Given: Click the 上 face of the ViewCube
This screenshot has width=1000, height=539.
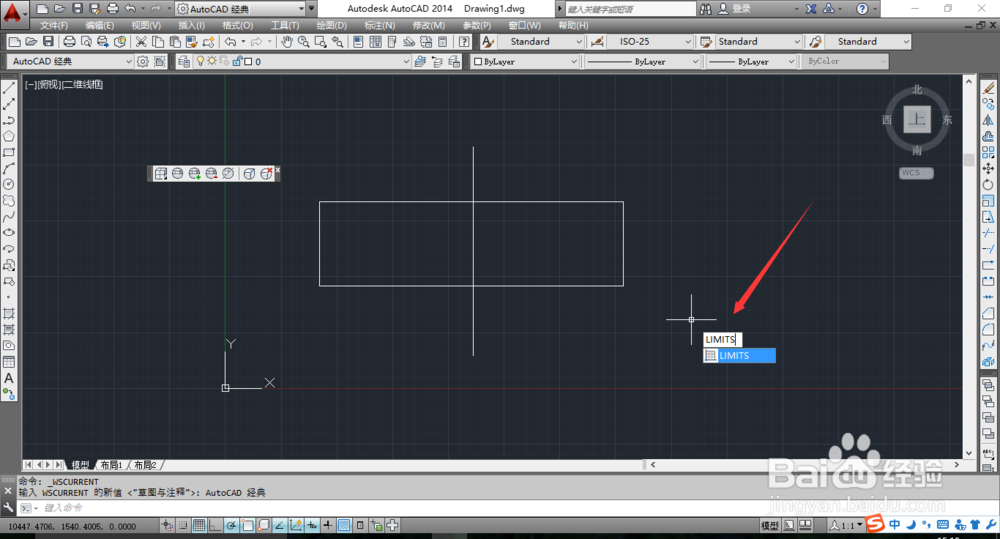Looking at the screenshot, I should [x=916, y=119].
